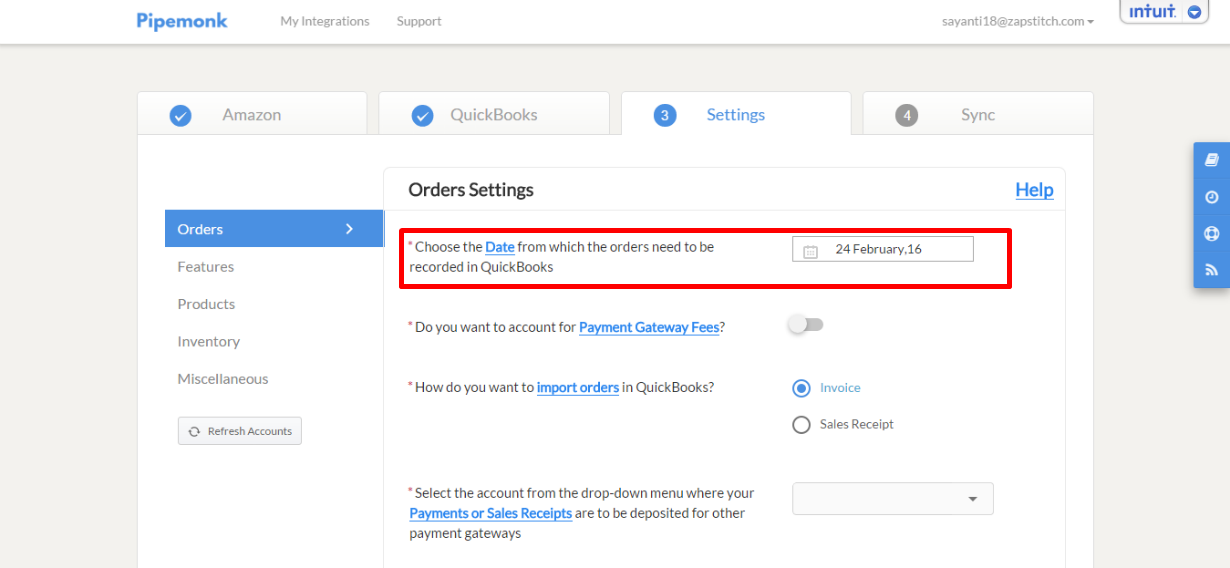Click the chevron arrow on Orders item
Viewport: 1230px width, 568px height.
point(349,229)
